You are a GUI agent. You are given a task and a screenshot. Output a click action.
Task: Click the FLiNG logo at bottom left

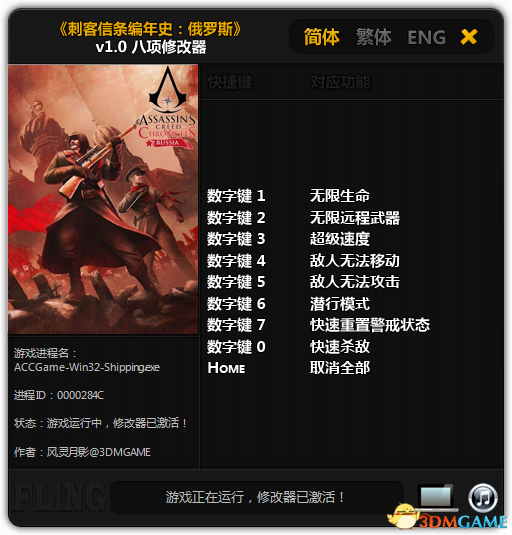point(58,497)
